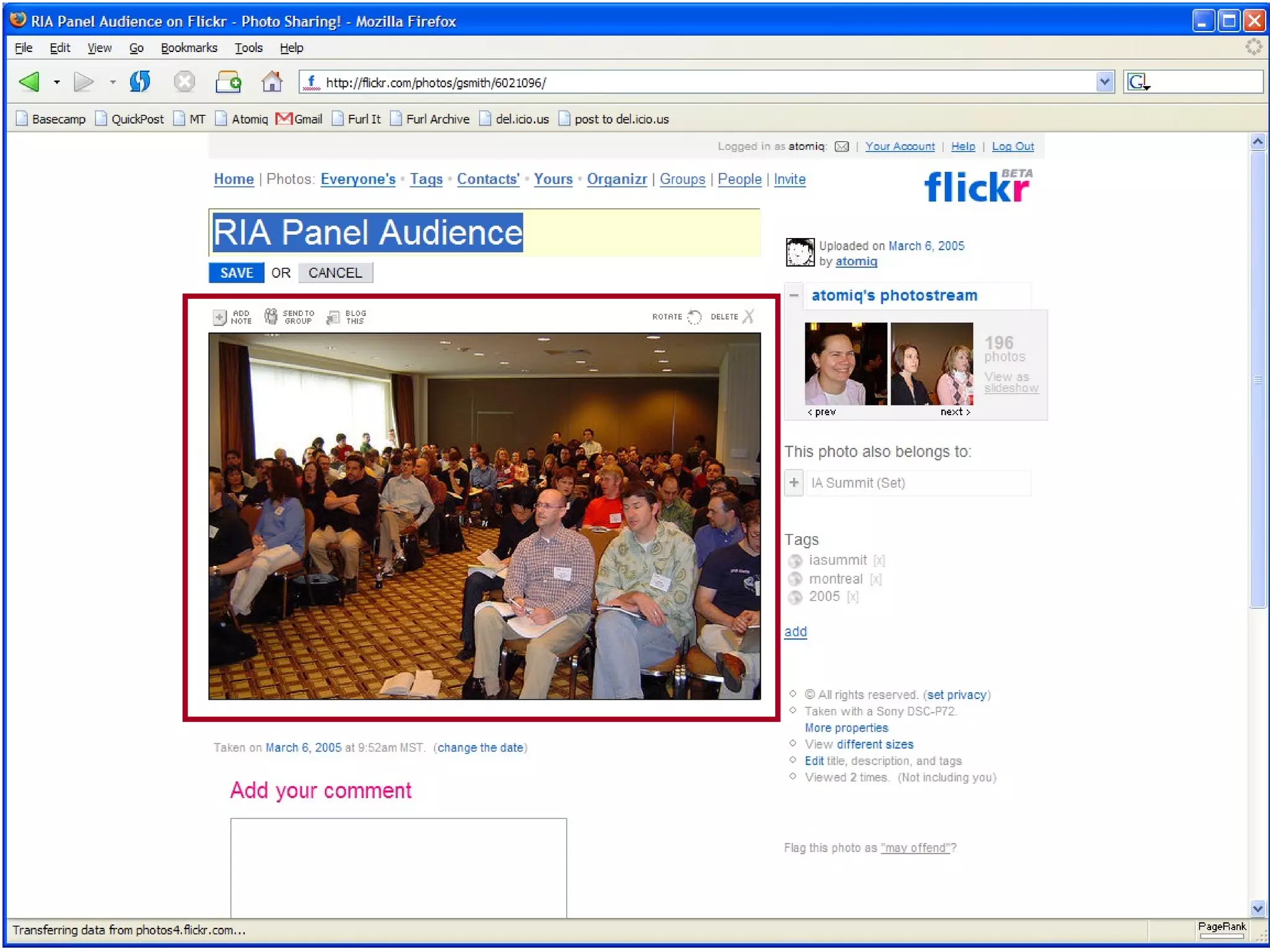The height and width of the screenshot is (952, 1270).
Task: Remove the iasummit tag via [x]
Action: click(x=879, y=561)
